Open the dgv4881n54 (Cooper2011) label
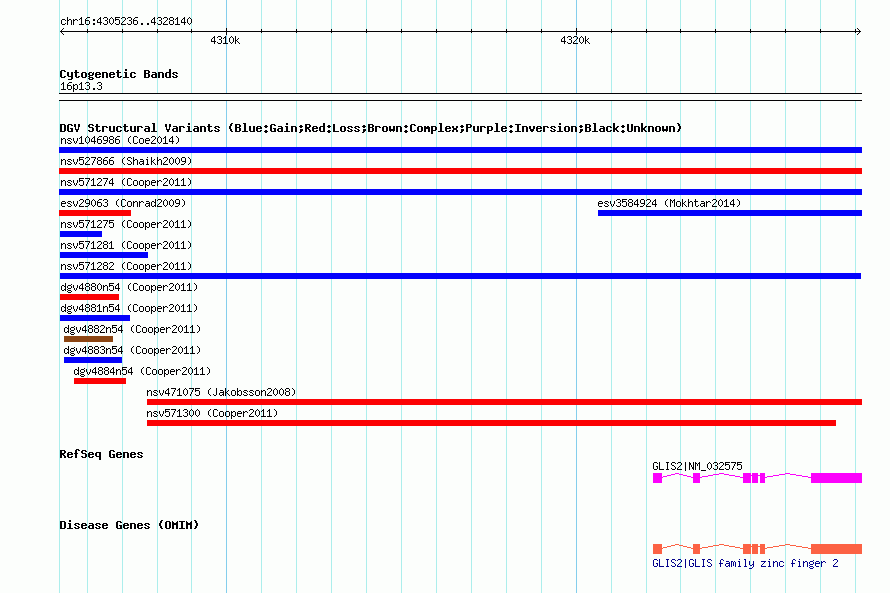Screen dimensions: 890x593 [129, 308]
